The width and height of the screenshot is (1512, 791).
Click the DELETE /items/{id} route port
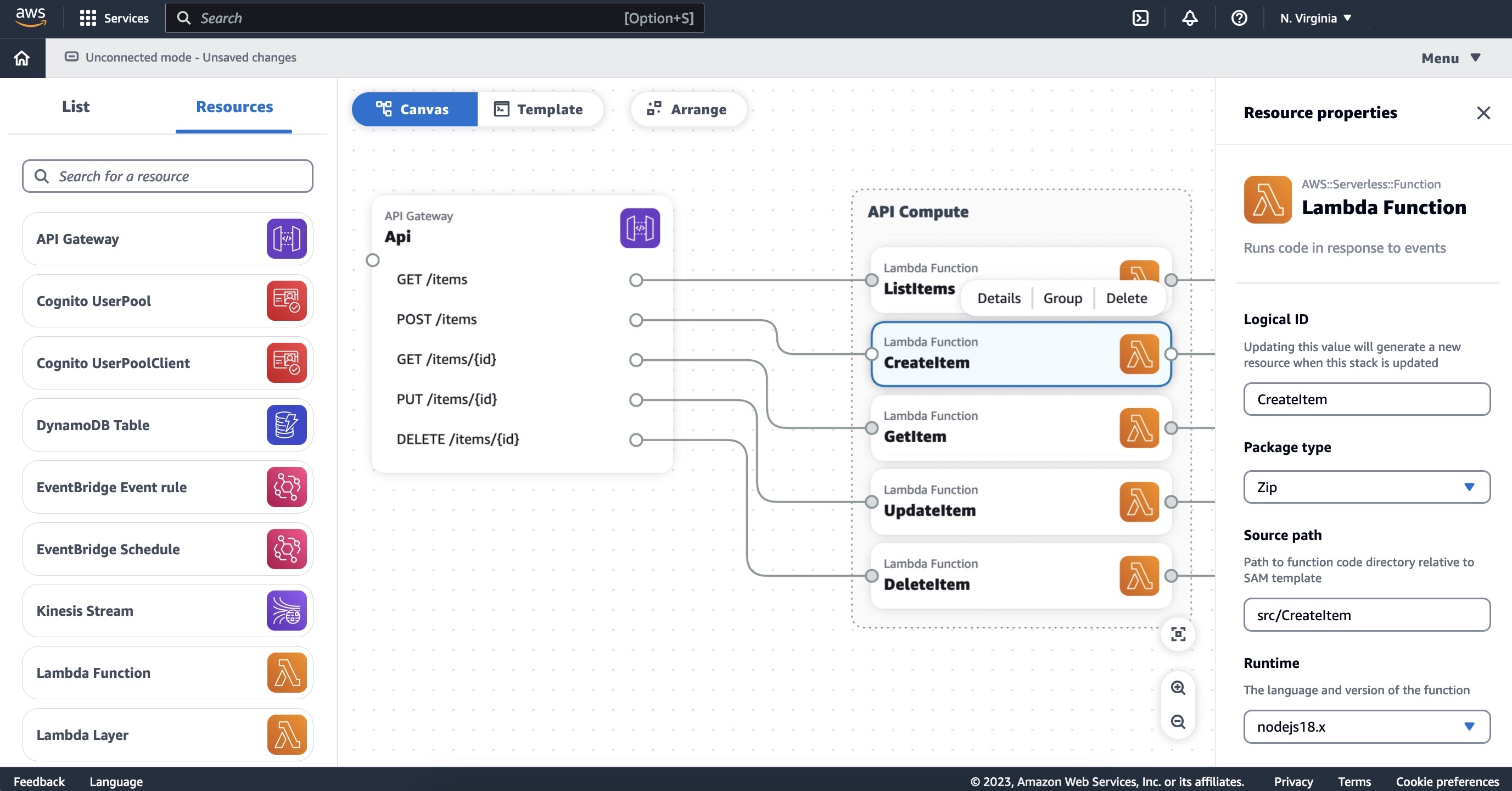click(636, 440)
